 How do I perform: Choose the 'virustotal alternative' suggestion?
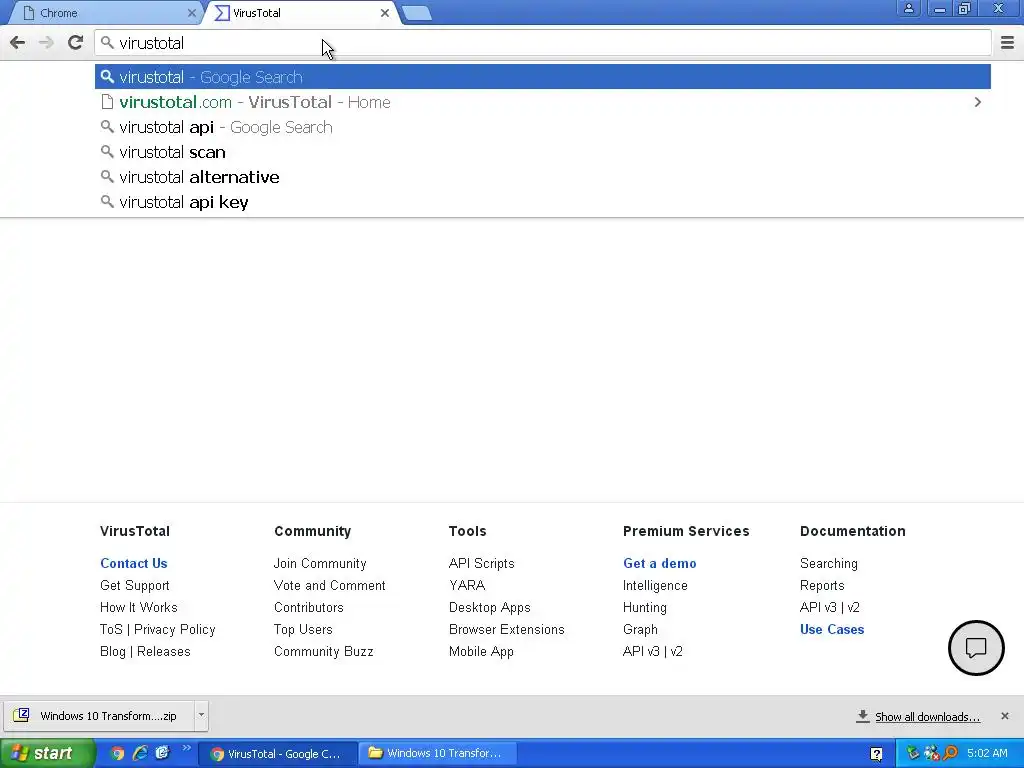(543, 177)
